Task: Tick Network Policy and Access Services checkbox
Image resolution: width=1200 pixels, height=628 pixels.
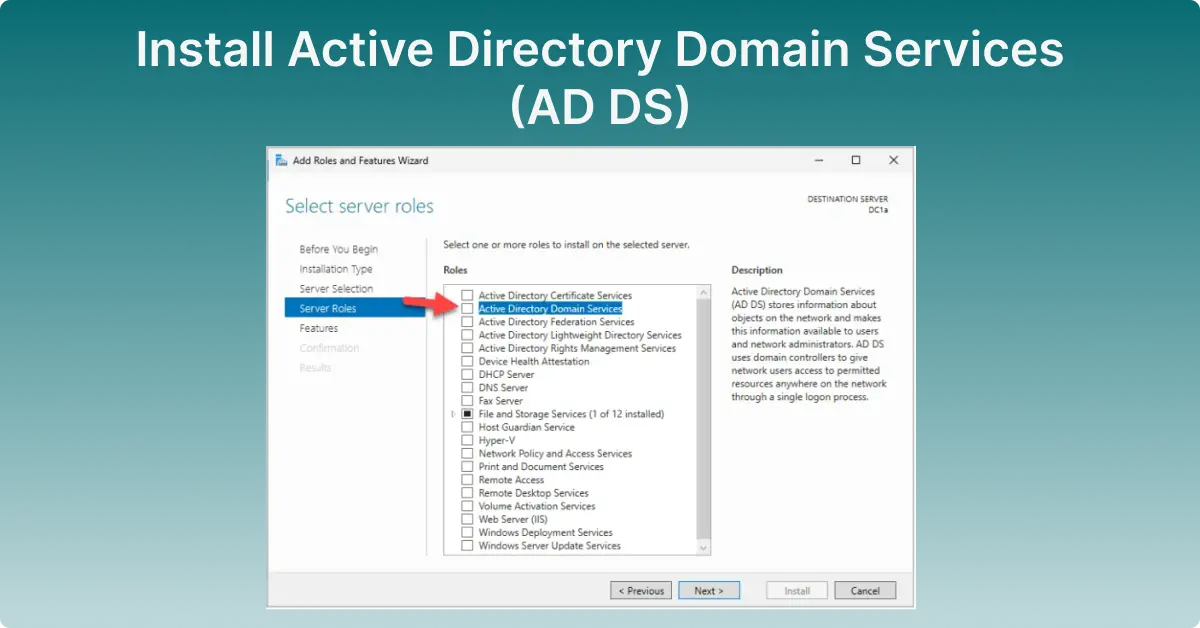Action: point(467,453)
